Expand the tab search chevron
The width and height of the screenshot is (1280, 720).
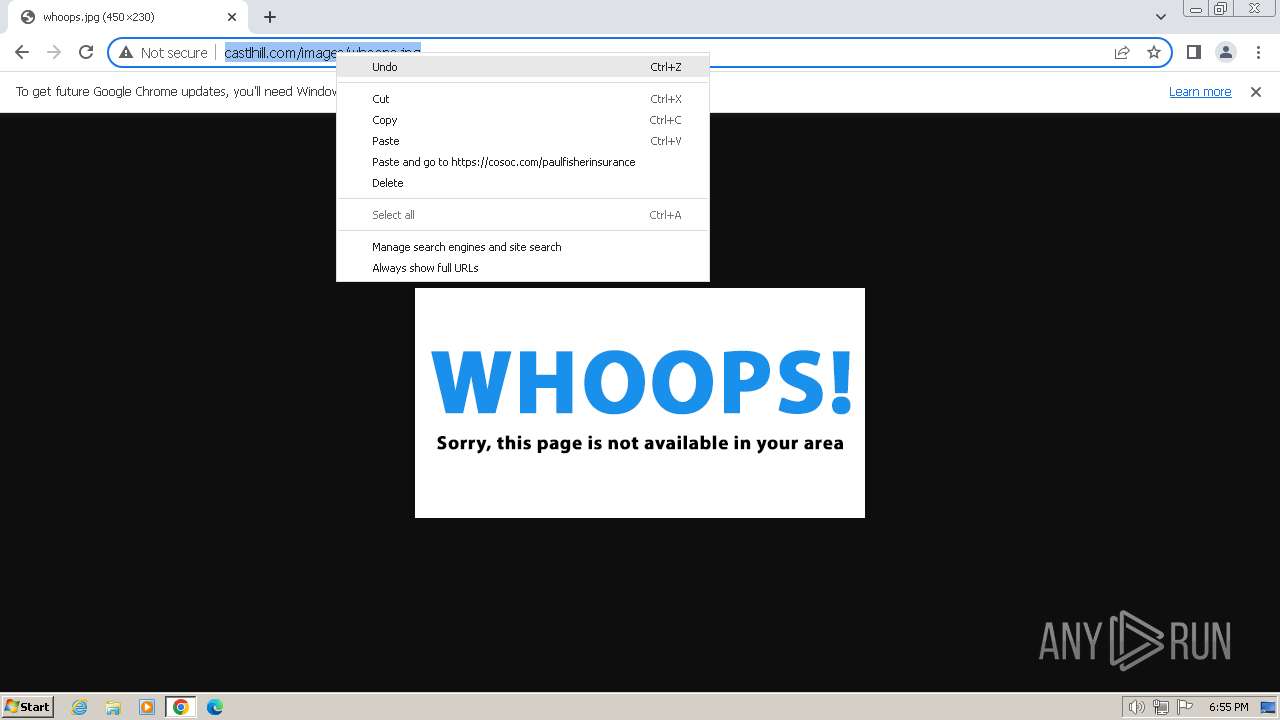(1161, 17)
